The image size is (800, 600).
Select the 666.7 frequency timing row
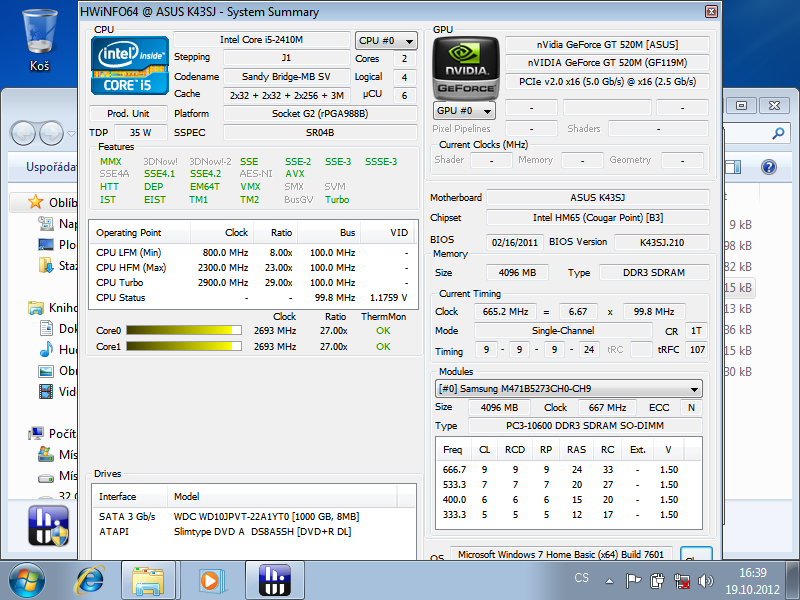(x=568, y=469)
